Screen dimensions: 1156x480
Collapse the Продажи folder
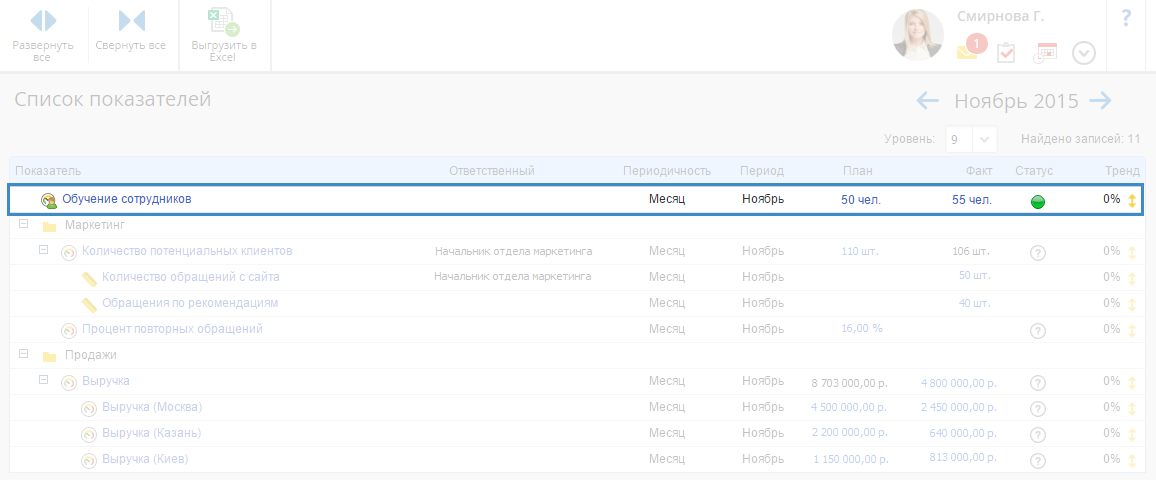pos(24,354)
